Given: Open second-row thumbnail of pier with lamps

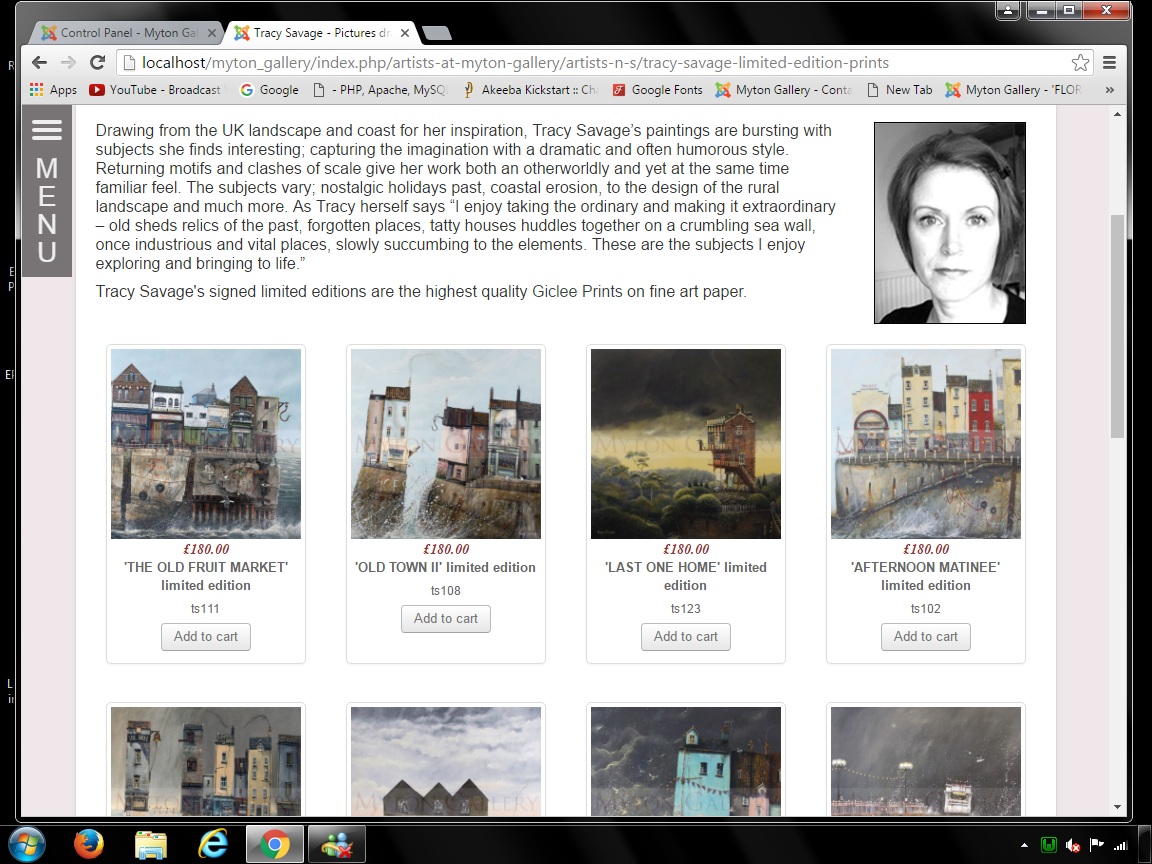Looking at the screenshot, I should (x=926, y=761).
